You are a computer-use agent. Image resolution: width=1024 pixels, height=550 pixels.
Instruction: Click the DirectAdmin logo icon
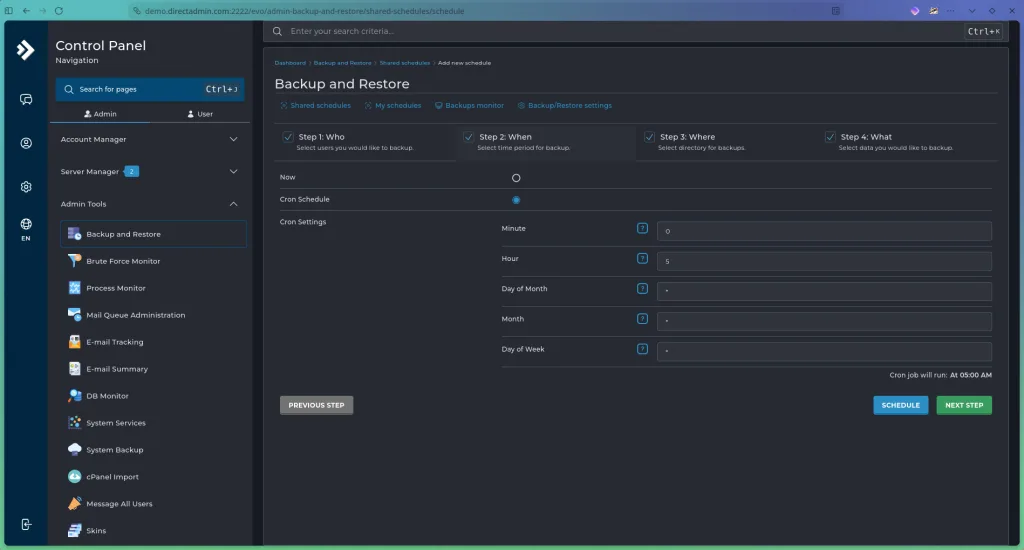pyautogui.click(x=25, y=50)
